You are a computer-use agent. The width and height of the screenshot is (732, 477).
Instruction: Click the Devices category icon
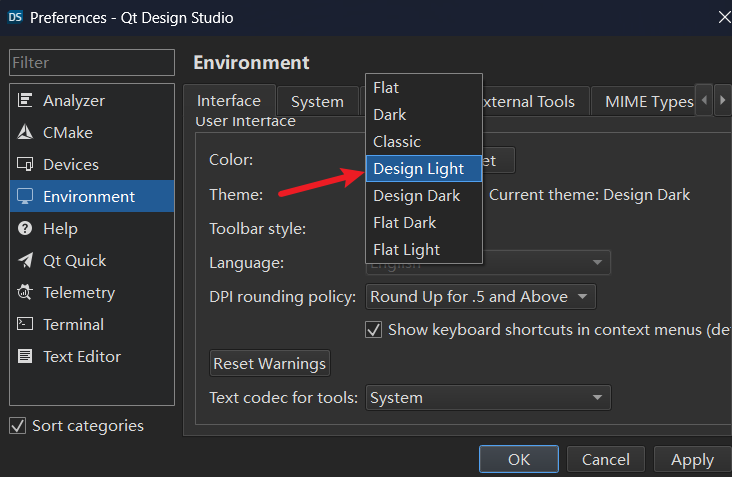26,165
